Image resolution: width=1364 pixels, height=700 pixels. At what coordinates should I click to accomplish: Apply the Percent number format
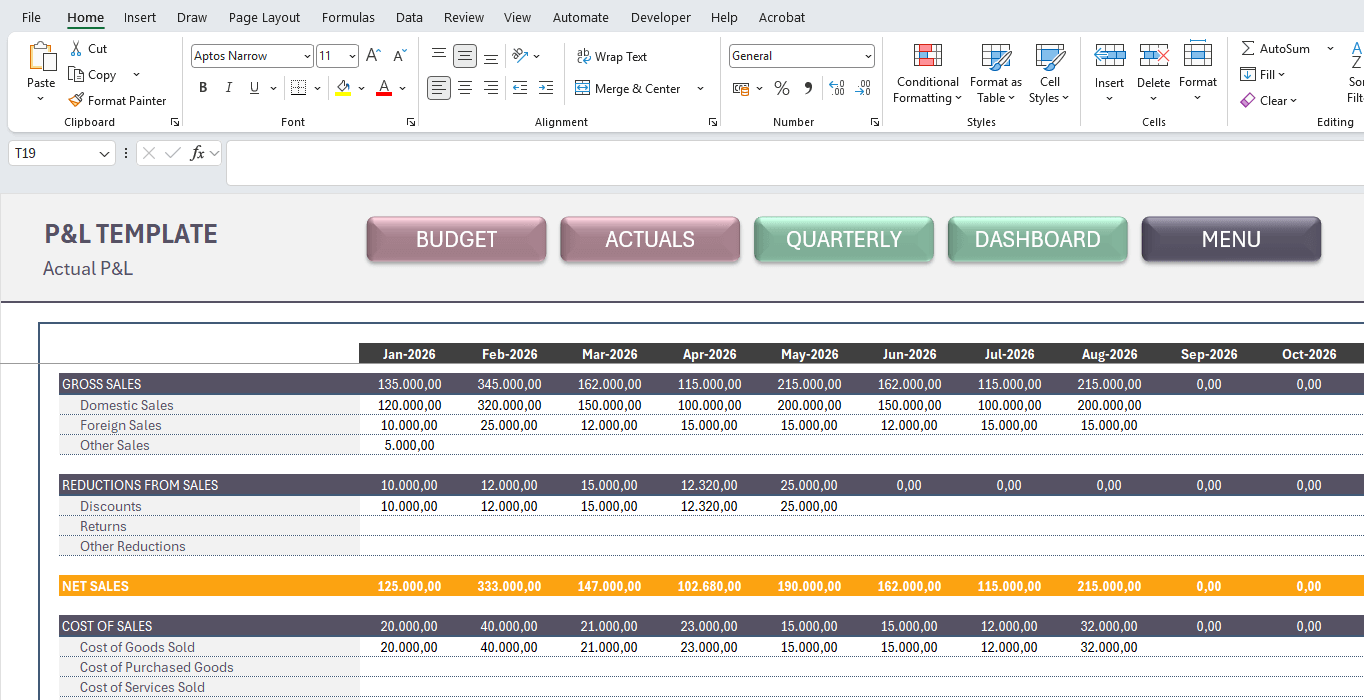(782, 88)
